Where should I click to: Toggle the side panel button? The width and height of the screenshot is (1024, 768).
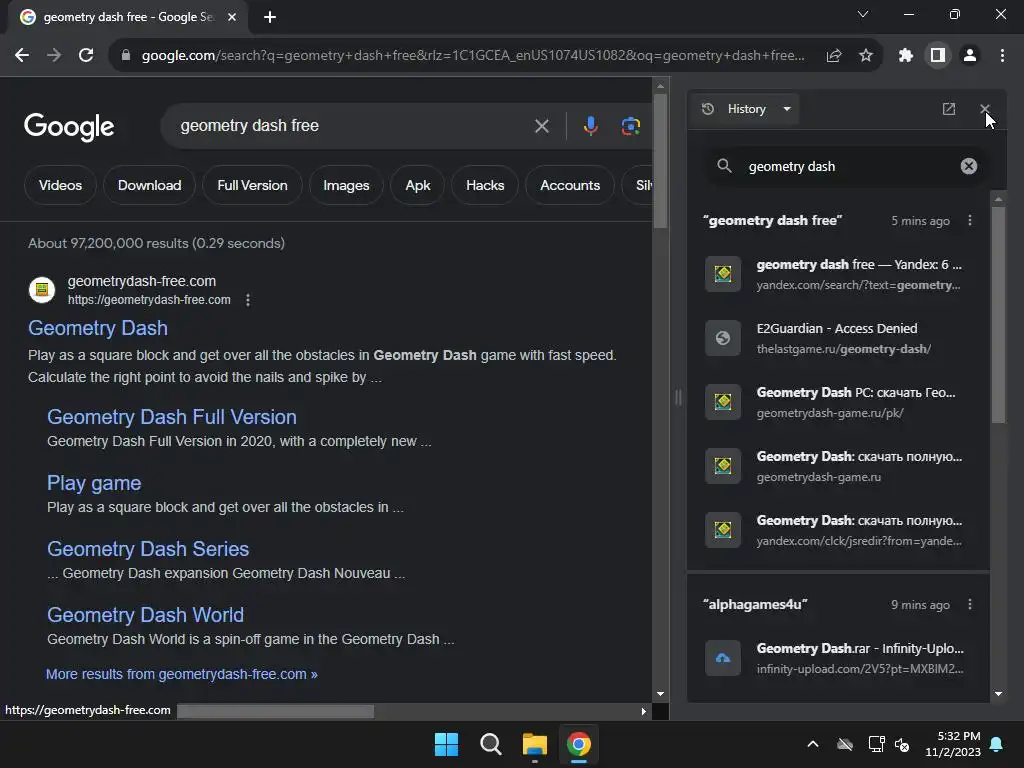coord(938,56)
